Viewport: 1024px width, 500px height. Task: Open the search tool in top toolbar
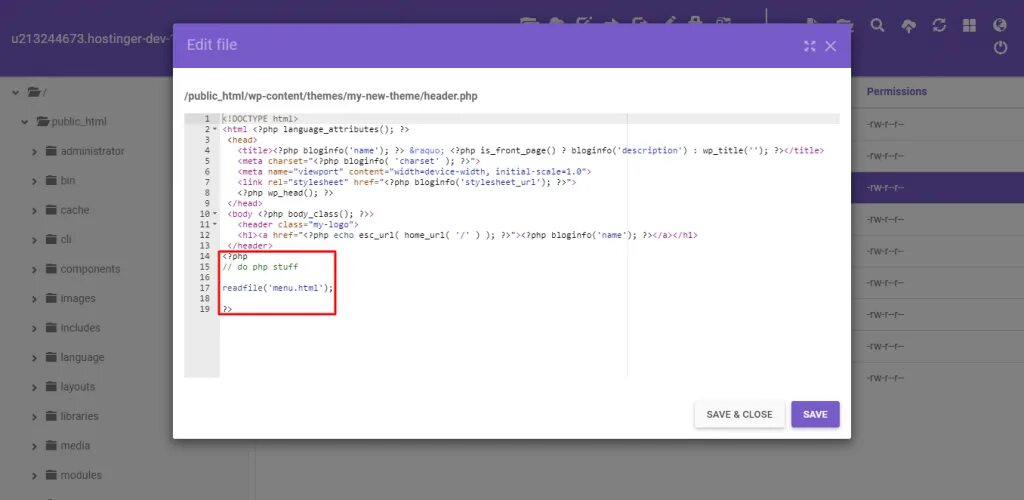coord(878,25)
